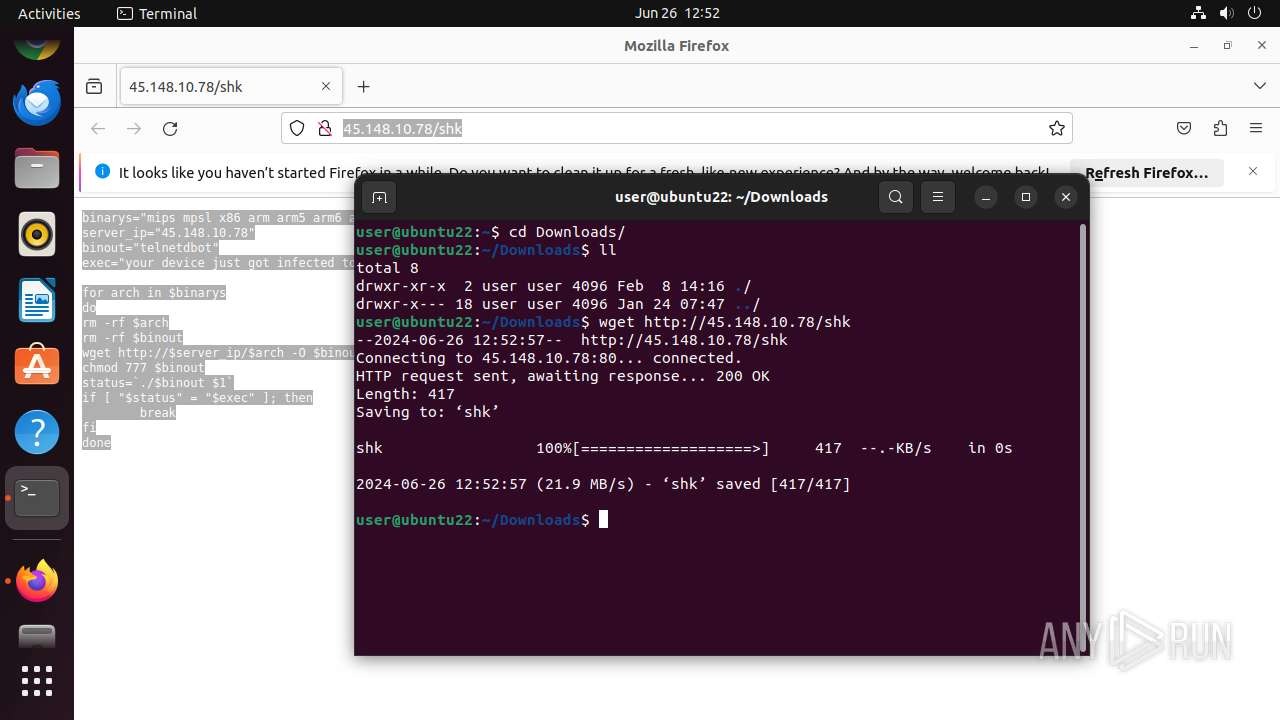Click the Firefox URL address field
Viewport: 1280px width, 720px height.
[x=677, y=128]
